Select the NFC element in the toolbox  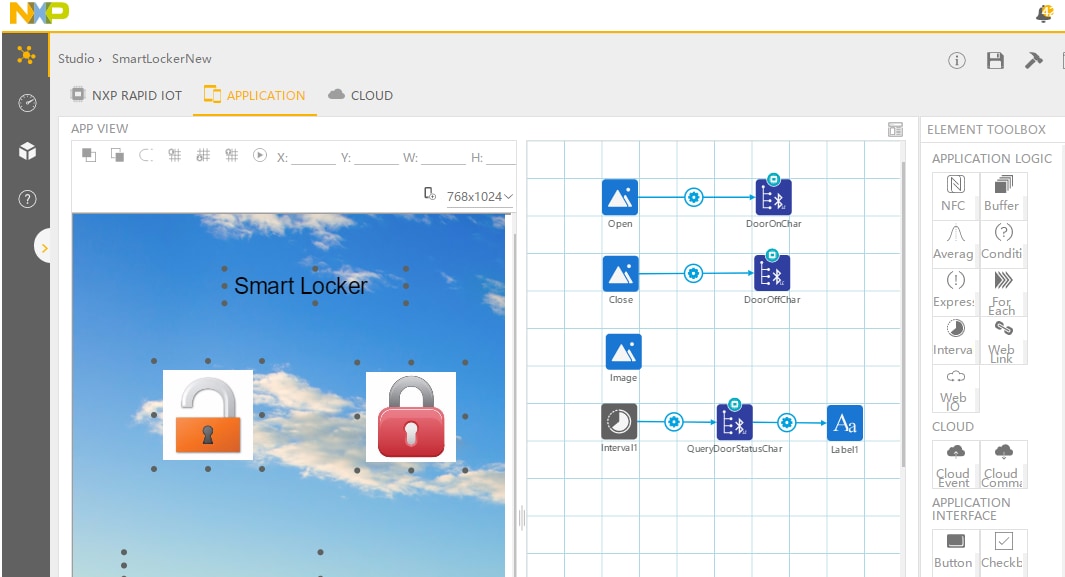click(x=953, y=194)
